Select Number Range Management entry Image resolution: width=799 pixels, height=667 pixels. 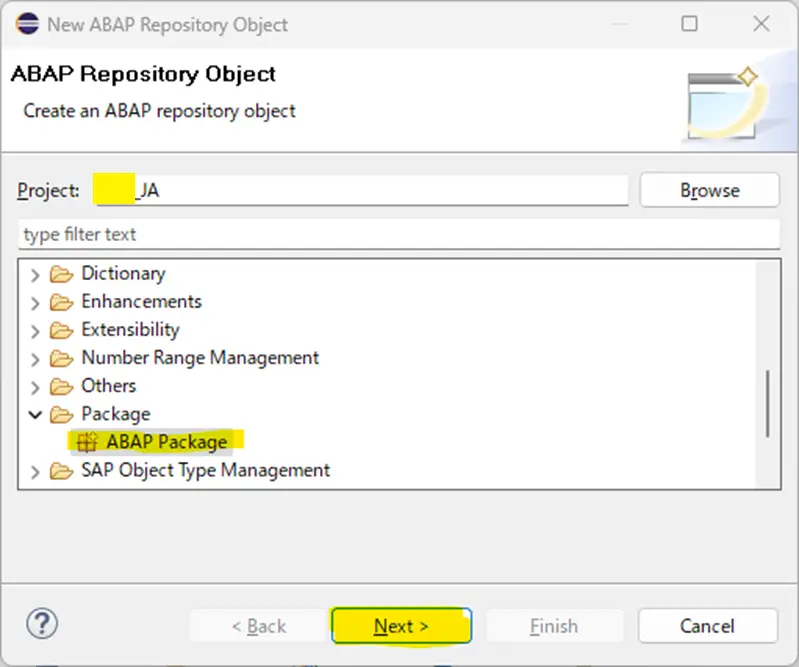click(200, 358)
